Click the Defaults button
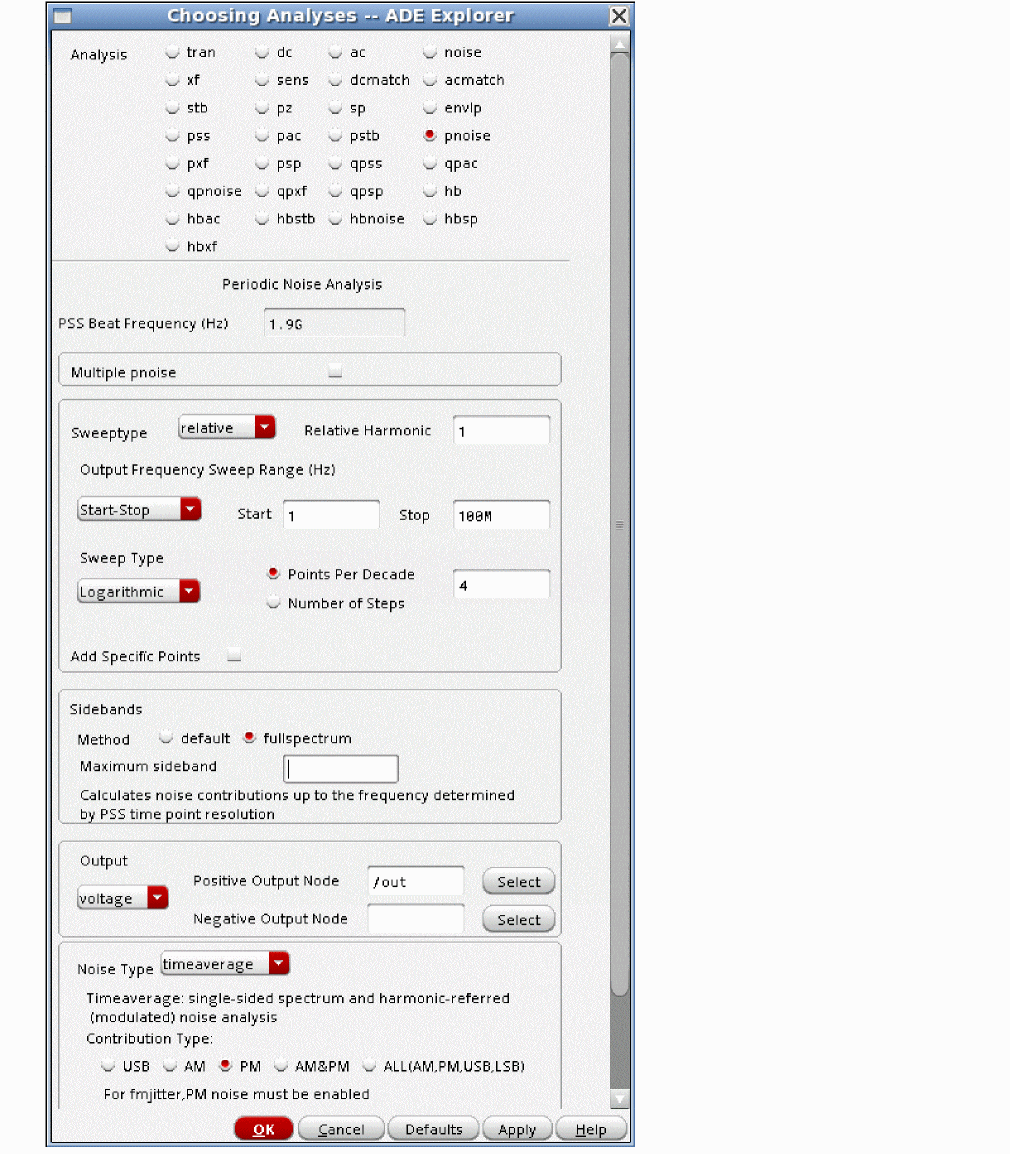Image resolution: width=1010 pixels, height=1154 pixels. click(434, 1129)
